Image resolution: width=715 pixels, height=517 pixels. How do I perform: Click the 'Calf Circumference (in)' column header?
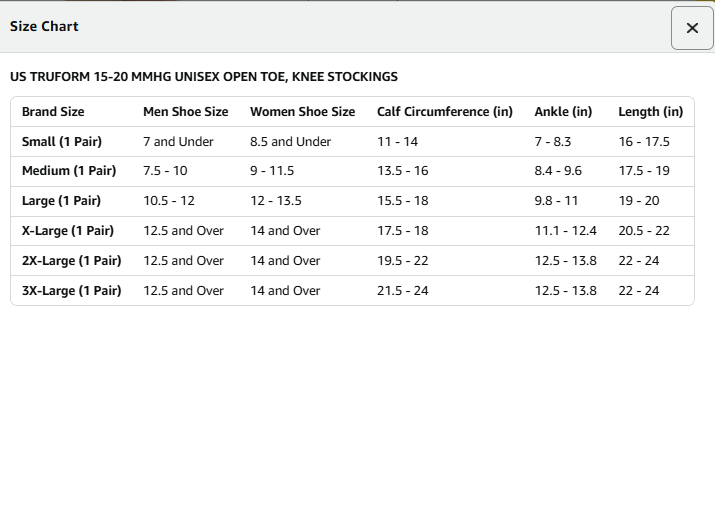coord(445,112)
